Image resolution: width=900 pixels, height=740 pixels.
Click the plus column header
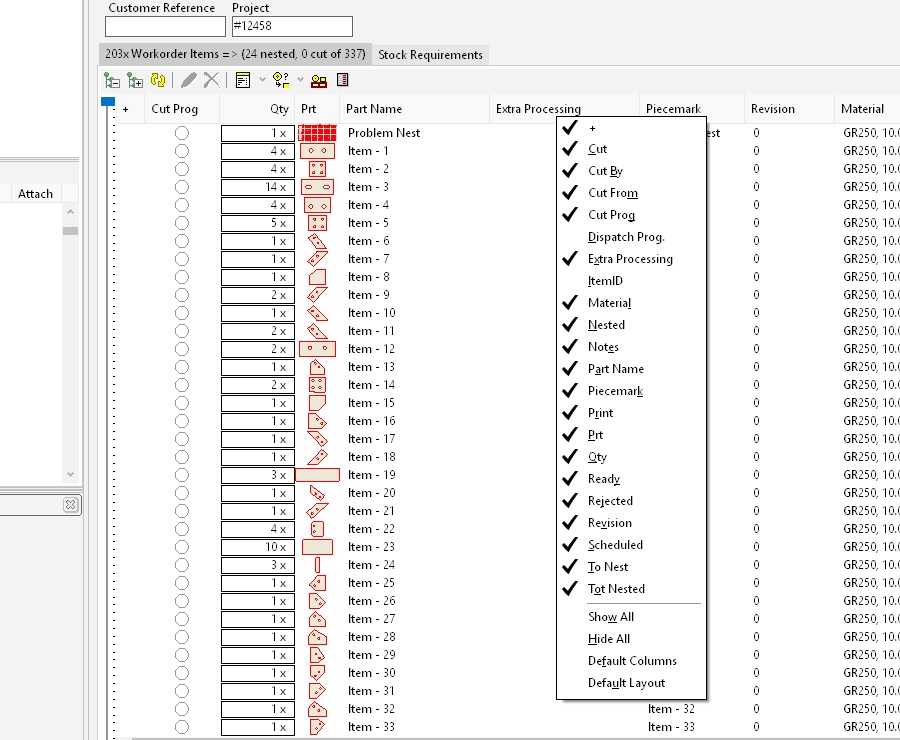click(125, 109)
